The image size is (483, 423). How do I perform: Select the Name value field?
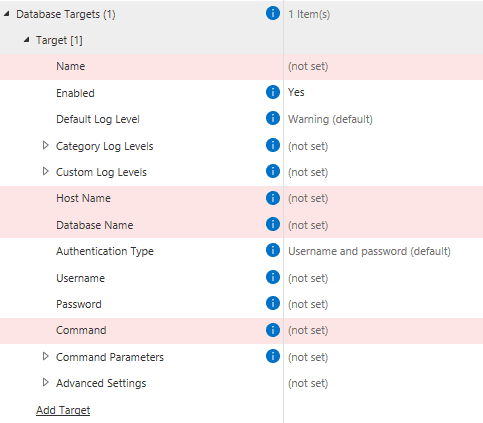(x=383, y=66)
